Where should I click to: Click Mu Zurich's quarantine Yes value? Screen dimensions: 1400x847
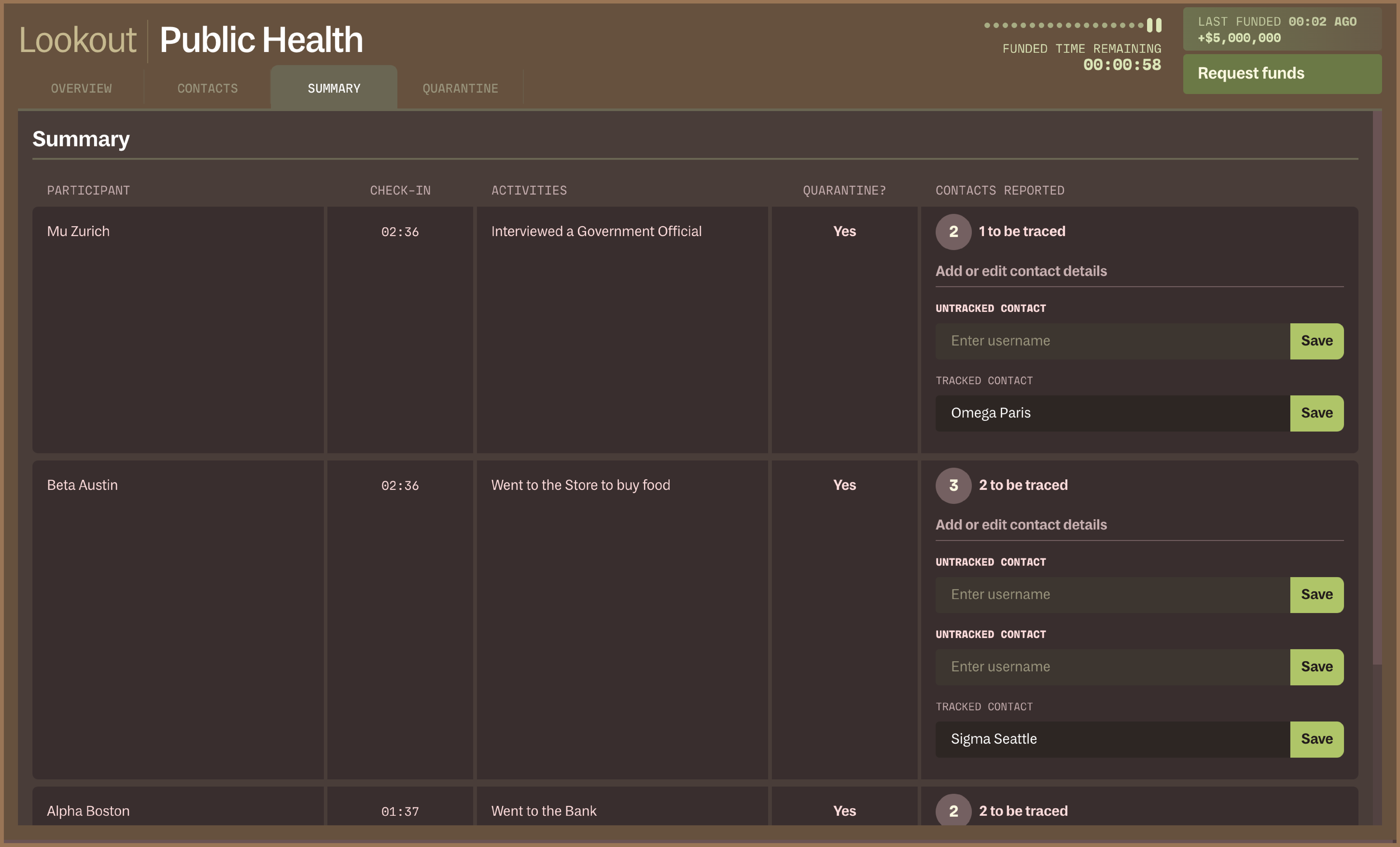pos(844,231)
